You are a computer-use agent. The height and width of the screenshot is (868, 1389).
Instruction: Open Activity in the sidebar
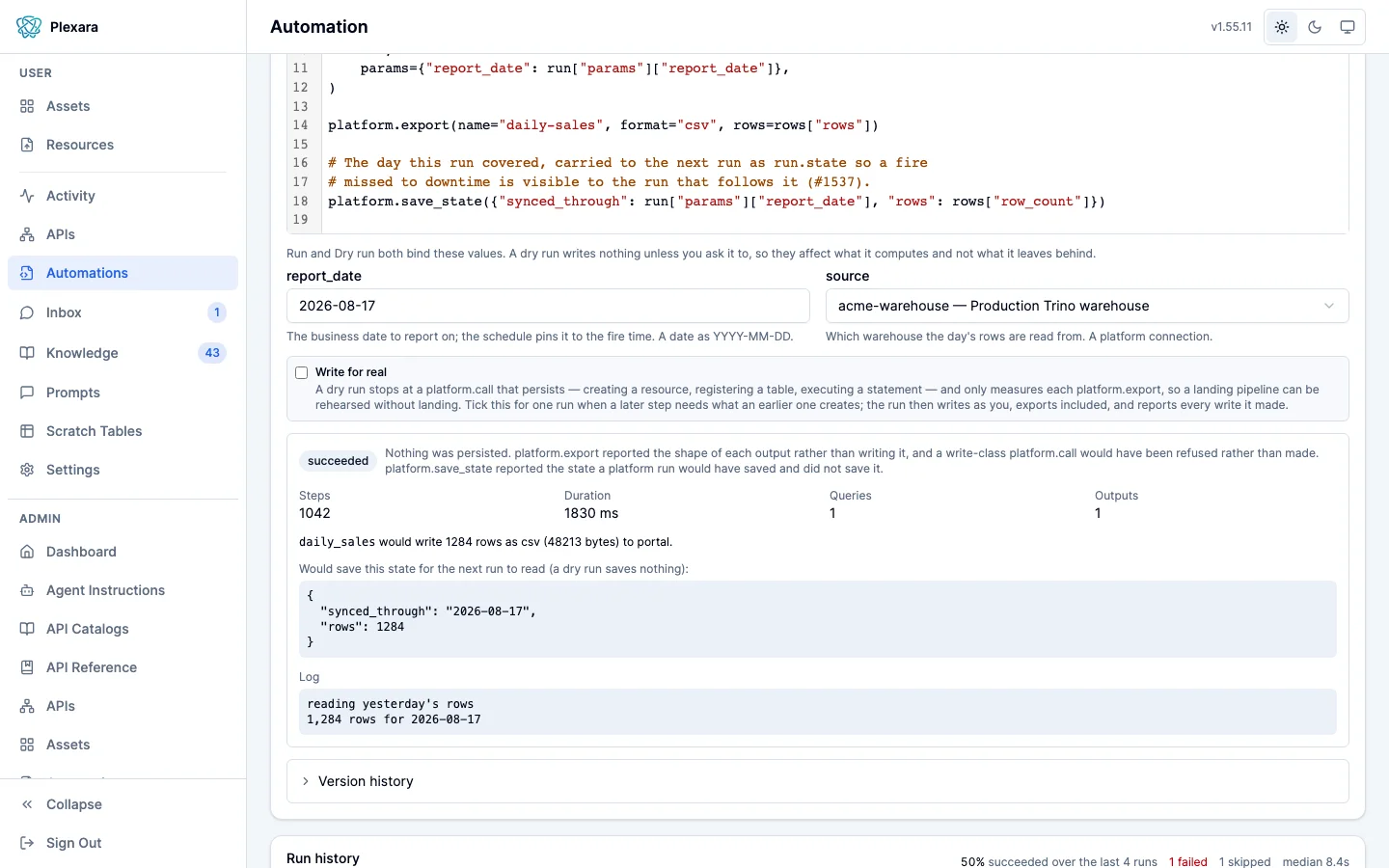pos(123,196)
